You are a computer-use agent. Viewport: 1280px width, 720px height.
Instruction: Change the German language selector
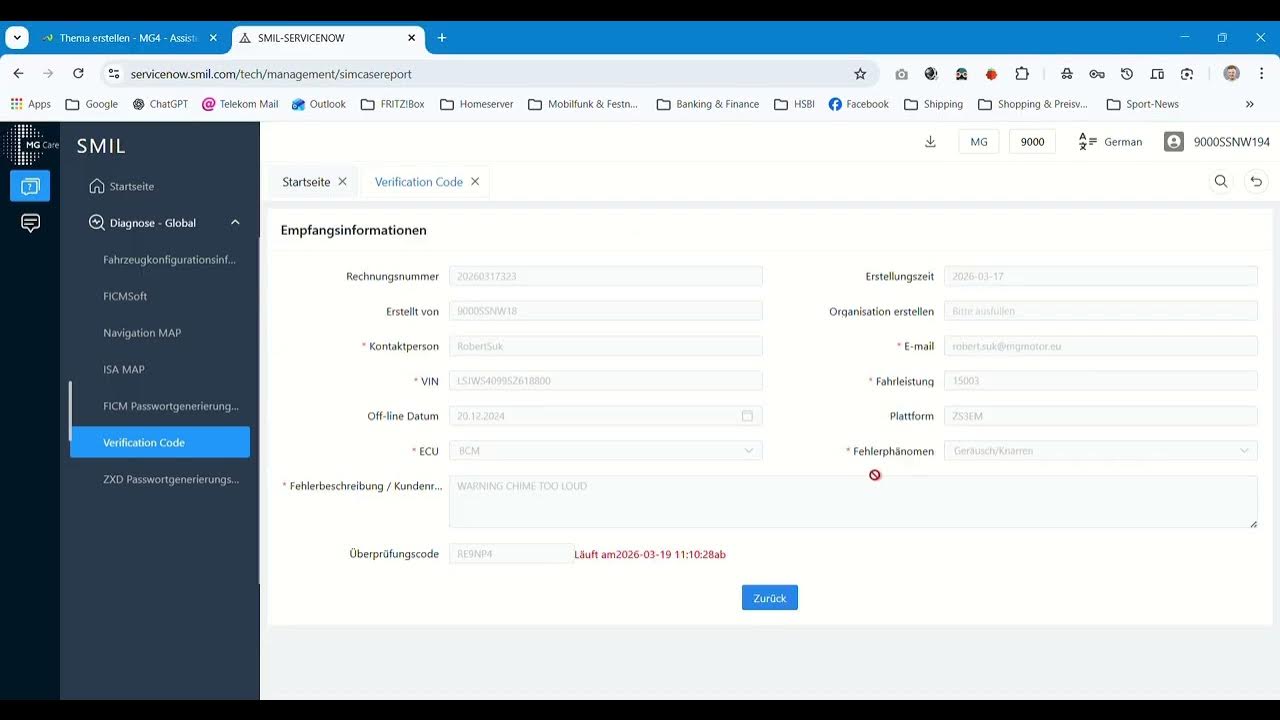(1110, 142)
